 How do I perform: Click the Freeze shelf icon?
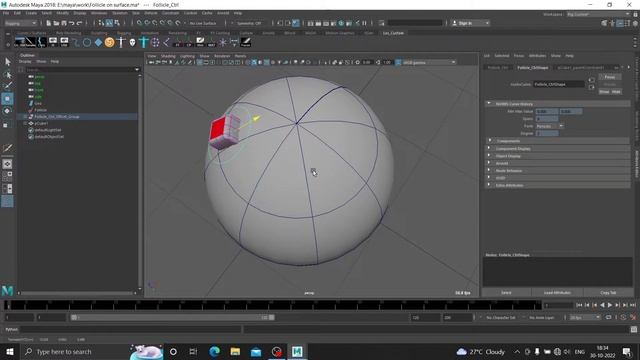pos(246,42)
